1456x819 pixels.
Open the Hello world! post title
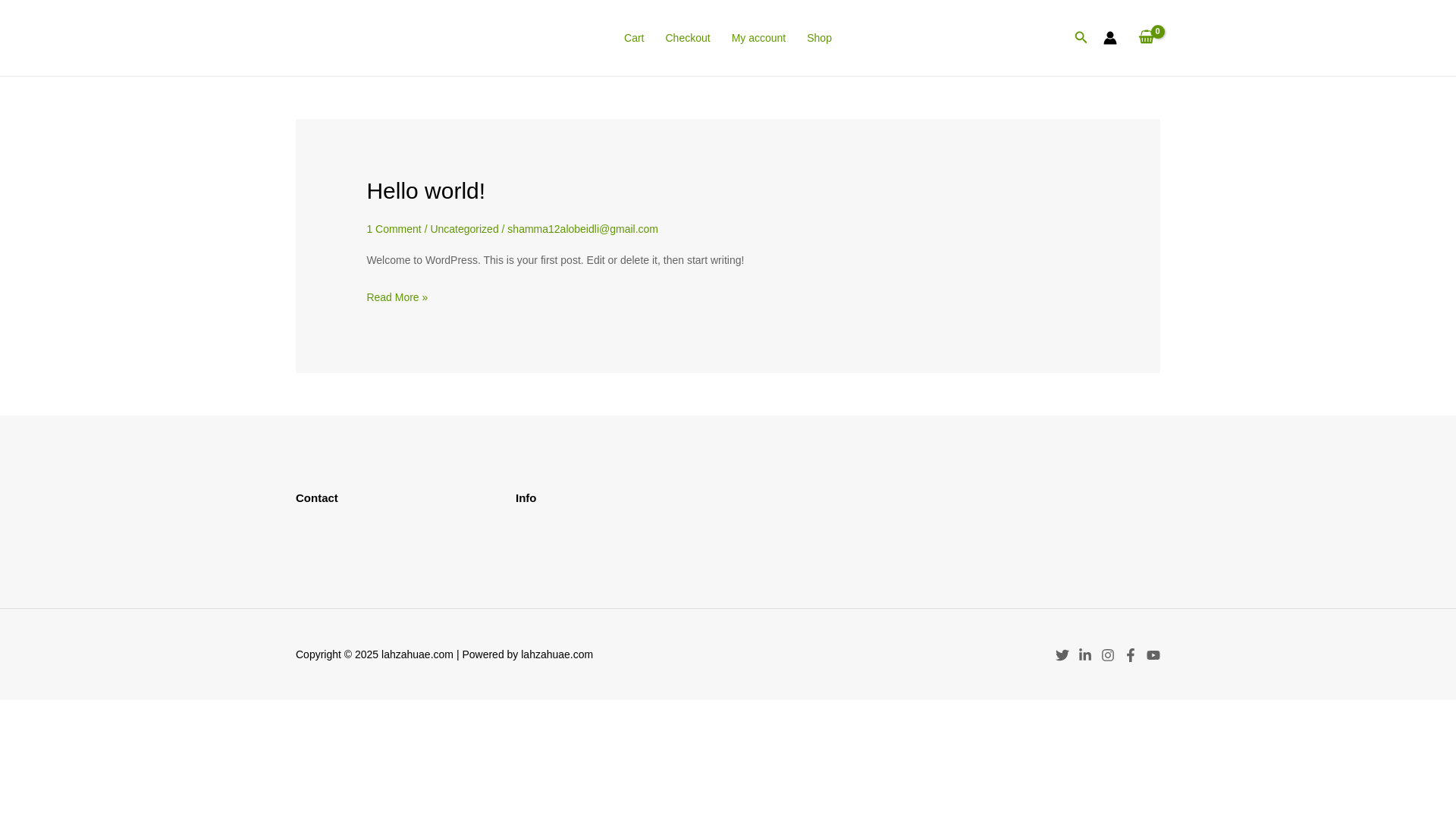[x=425, y=191]
